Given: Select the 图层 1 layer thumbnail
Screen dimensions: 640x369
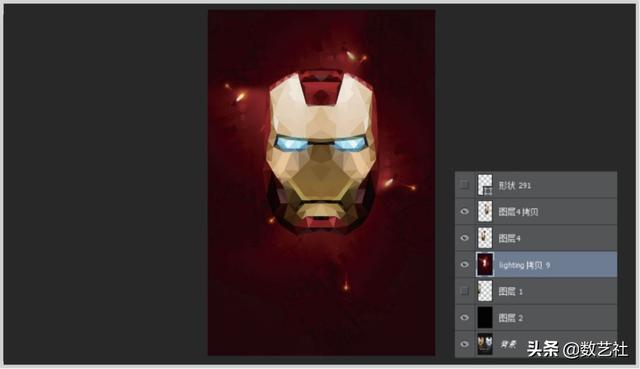Looking at the screenshot, I should point(485,291).
